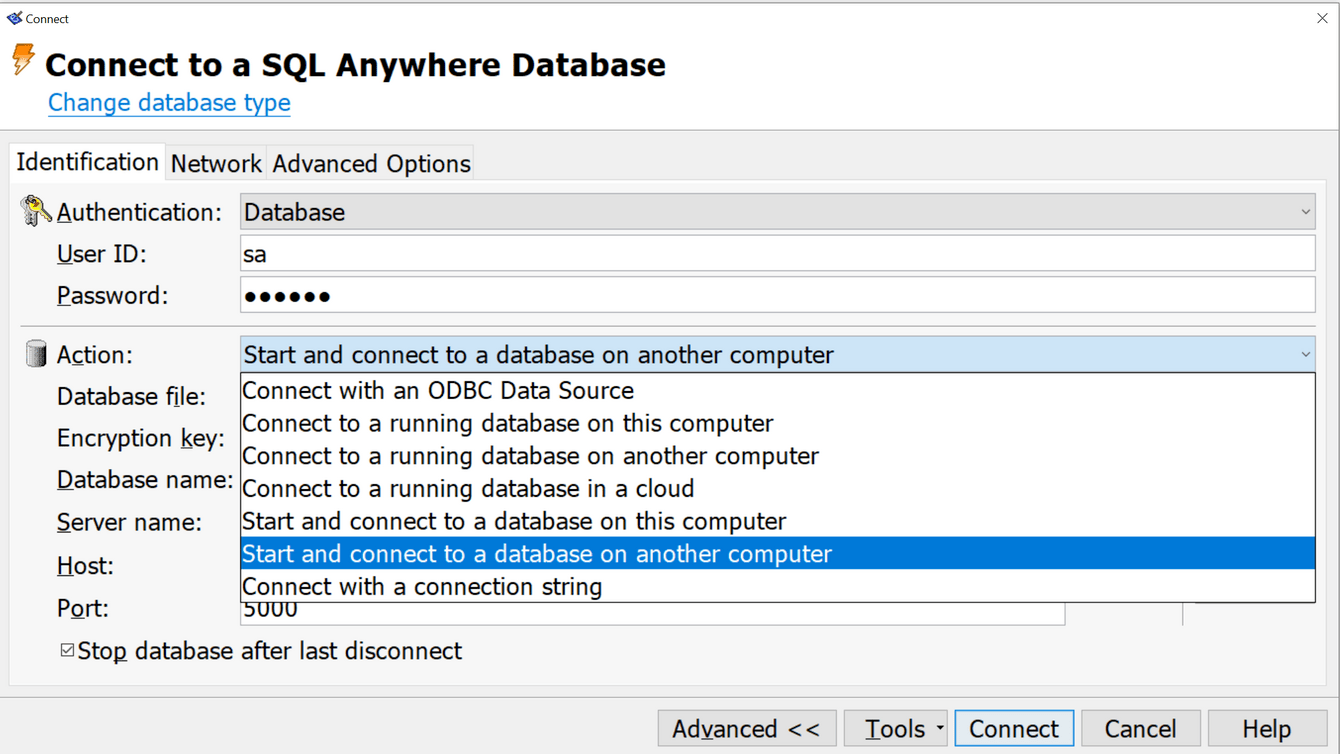
Task: Click the lightning bolt SQL Anywhere icon
Action: coord(23,60)
